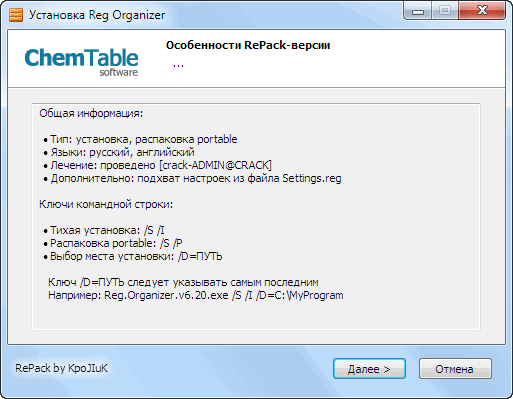
Task: Click the Языки: русский, английский line
Action: pos(119,152)
